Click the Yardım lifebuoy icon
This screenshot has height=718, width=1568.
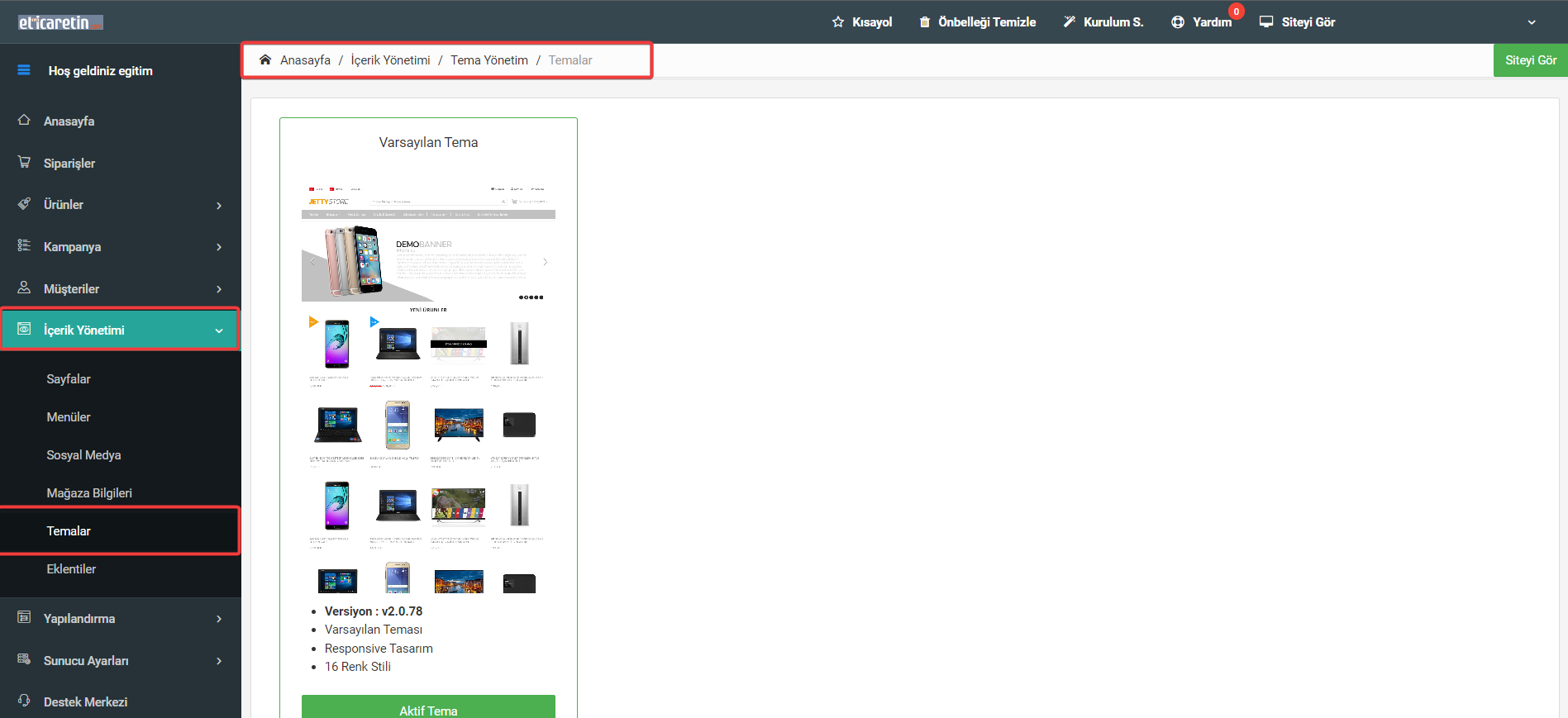click(x=1178, y=22)
